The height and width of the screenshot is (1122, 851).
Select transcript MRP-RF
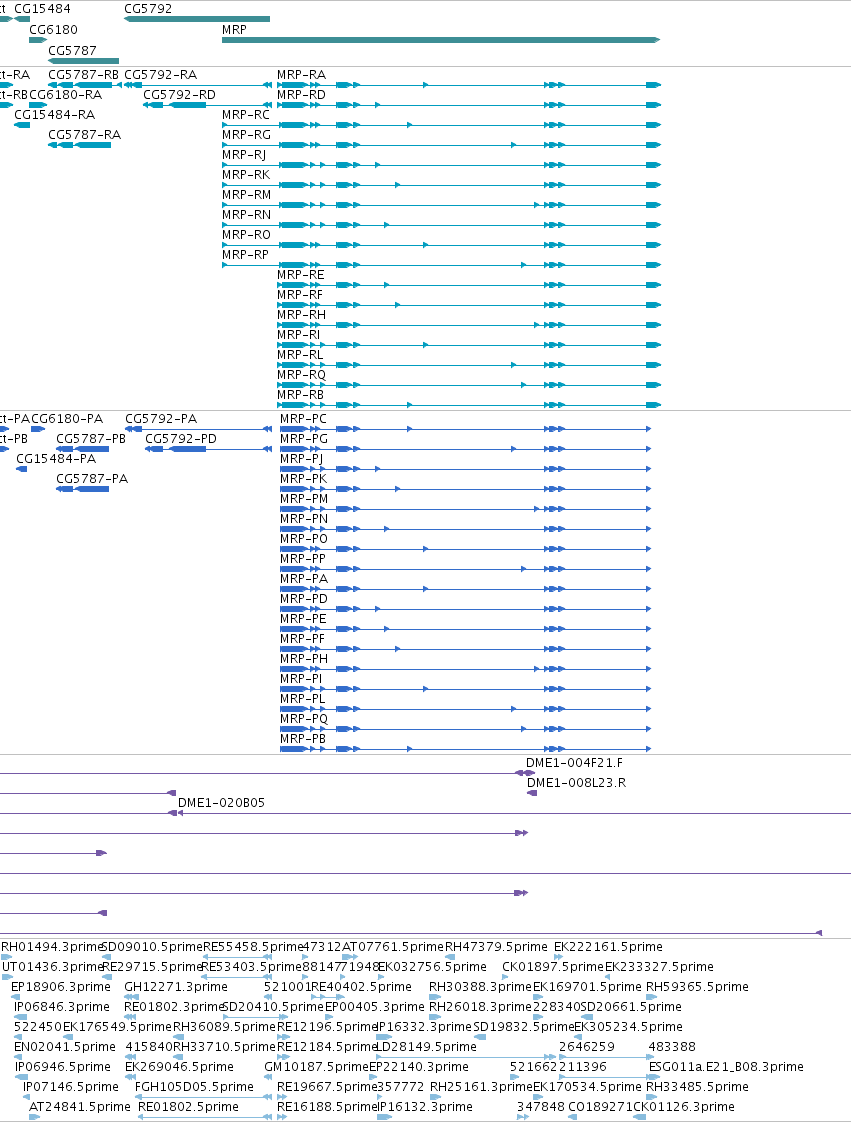click(x=300, y=296)
